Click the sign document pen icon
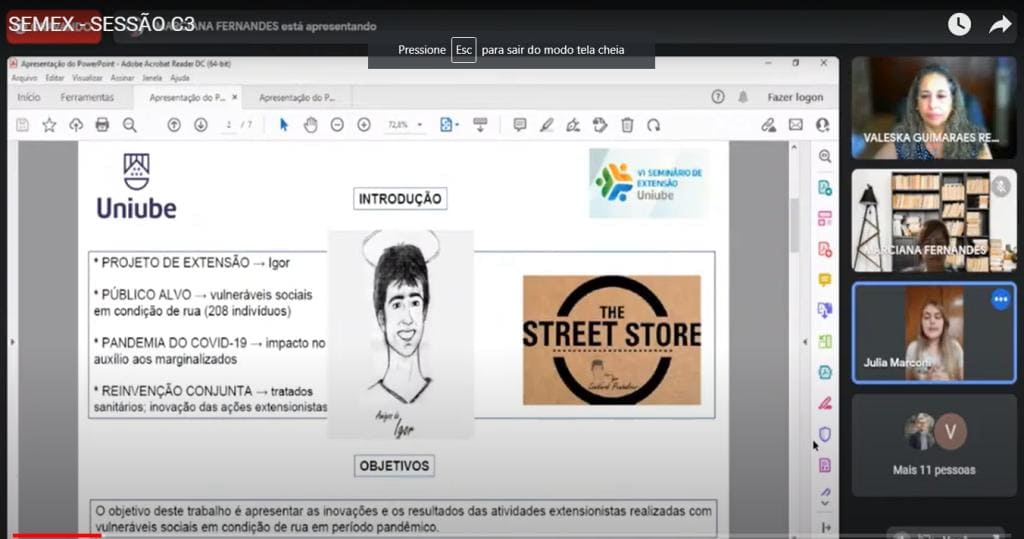This screenshot has width=1024, height=539. pos(573,125)
